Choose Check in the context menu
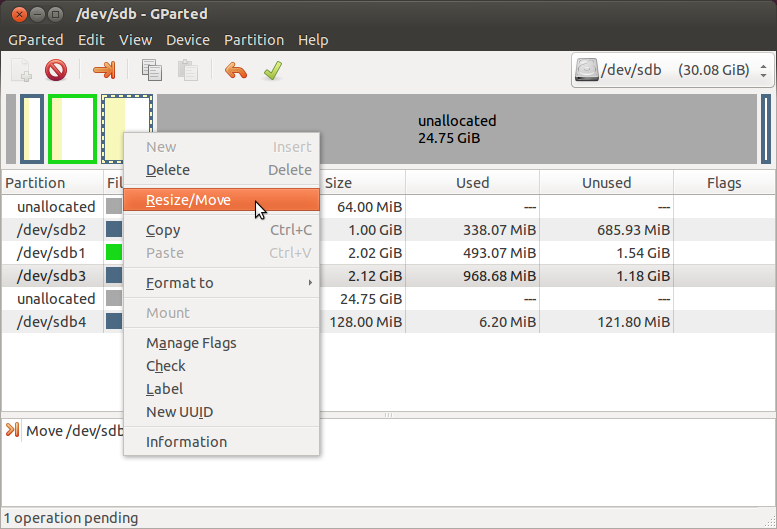777x529 pixels. coord(221,366)
